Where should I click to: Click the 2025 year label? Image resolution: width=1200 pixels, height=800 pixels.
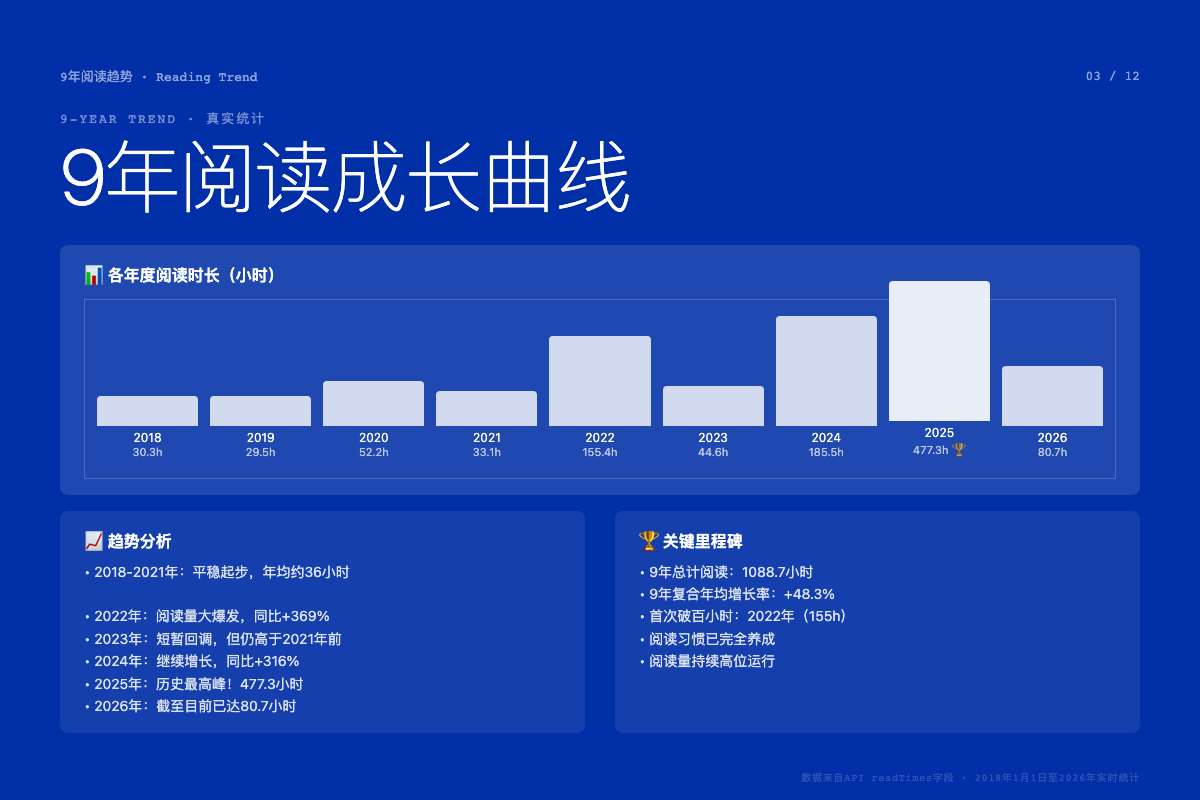tap(939, 433)
